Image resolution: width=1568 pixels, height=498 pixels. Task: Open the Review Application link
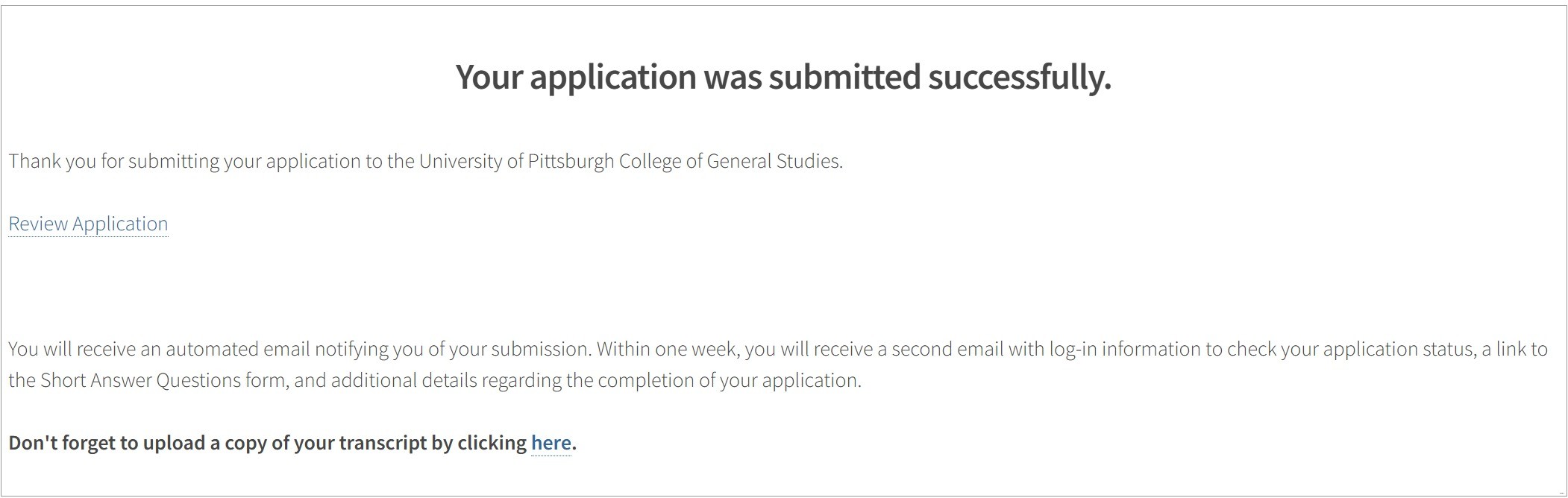click(88, 224)
